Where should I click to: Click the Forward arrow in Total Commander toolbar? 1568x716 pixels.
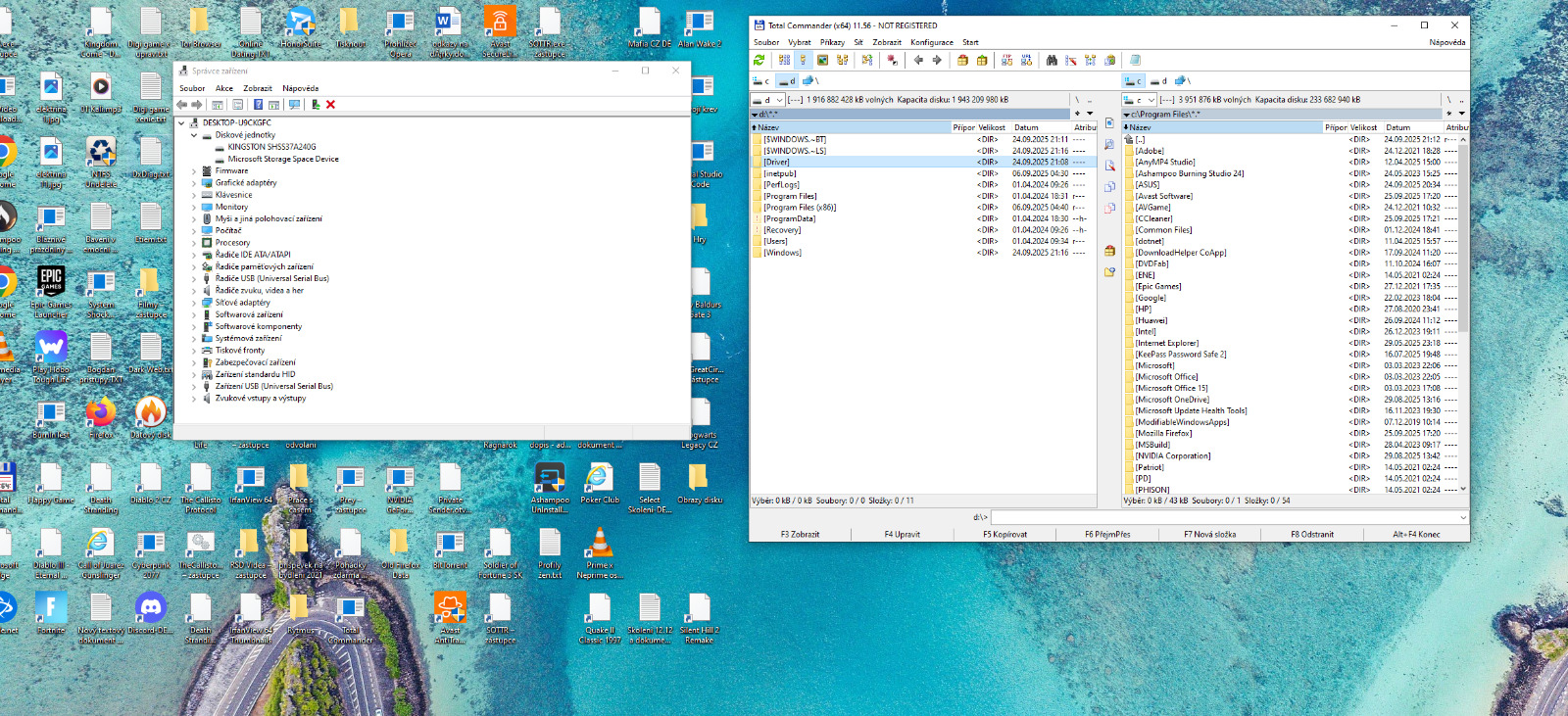pos(937,61)
